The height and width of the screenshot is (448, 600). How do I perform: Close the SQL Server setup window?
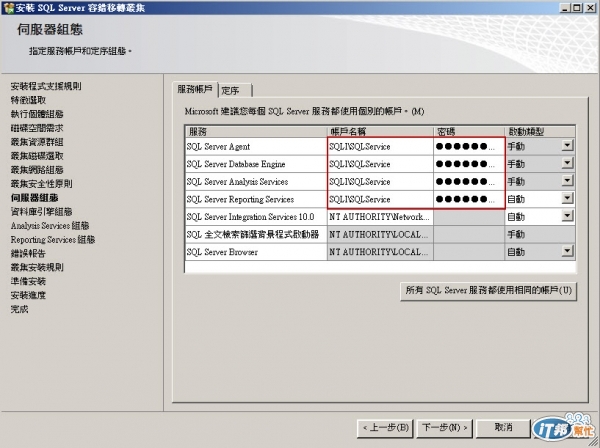[x=590, y=8]
